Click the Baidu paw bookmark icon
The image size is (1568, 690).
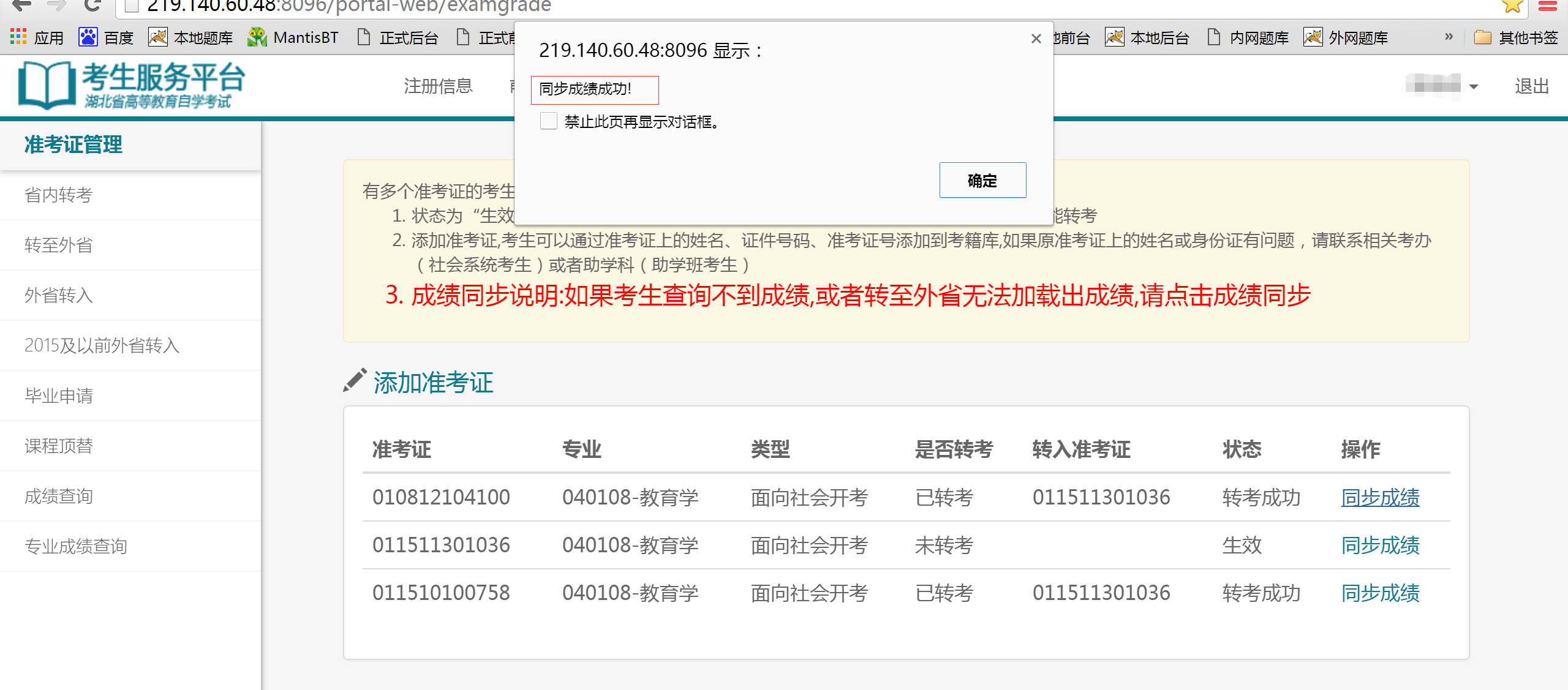pyautogui.click(x=88, y=37)
